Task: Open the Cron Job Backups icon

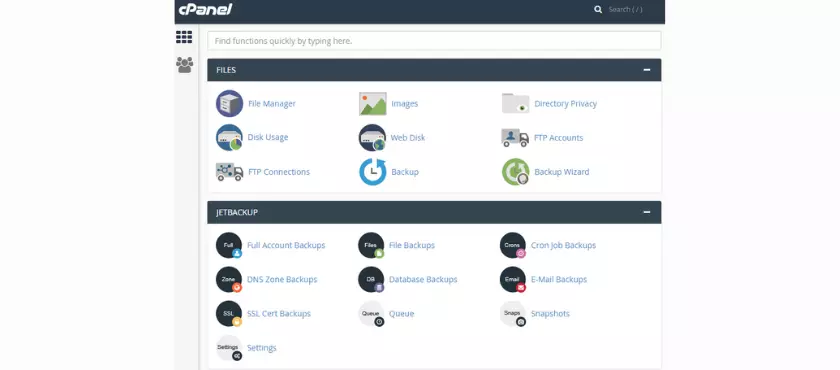Action: pos(513,245)
